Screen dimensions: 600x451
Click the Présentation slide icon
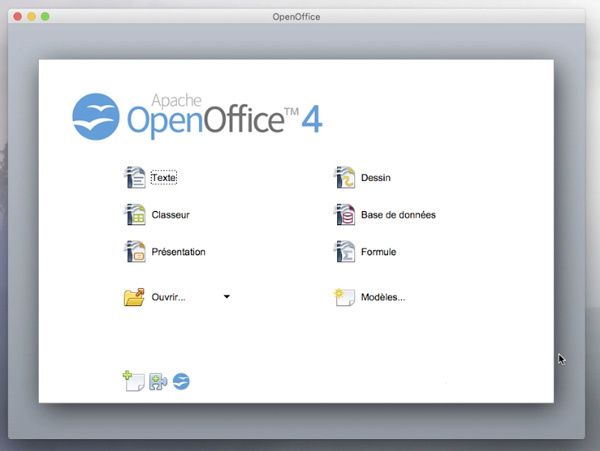pyautogui.click(x=135, y=252)
